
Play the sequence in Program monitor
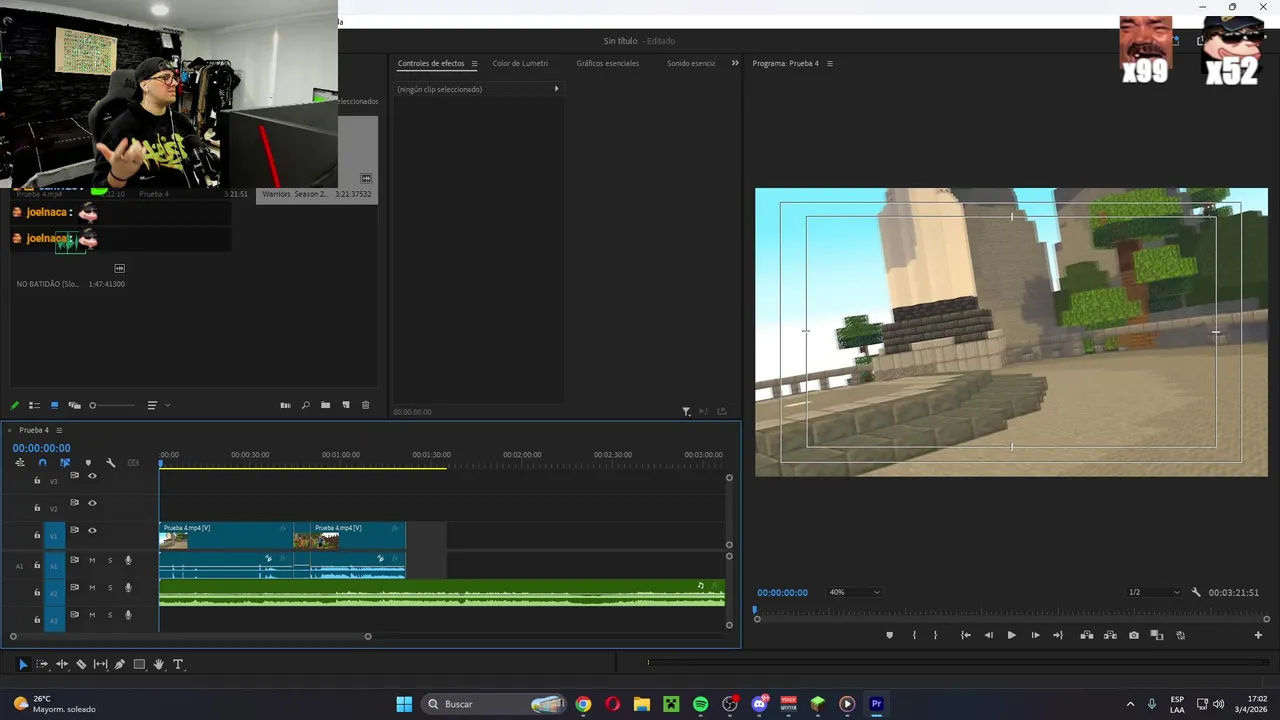pos(1011,635)
